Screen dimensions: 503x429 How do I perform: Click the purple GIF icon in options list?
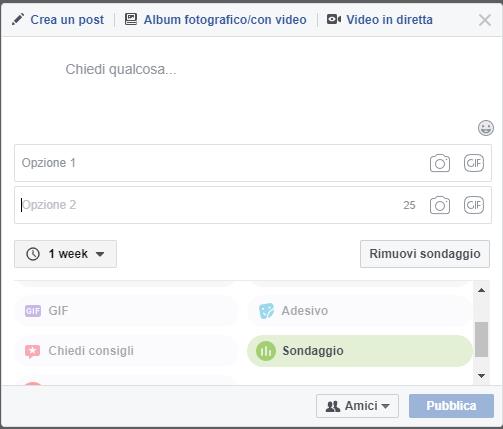(33, 311)
